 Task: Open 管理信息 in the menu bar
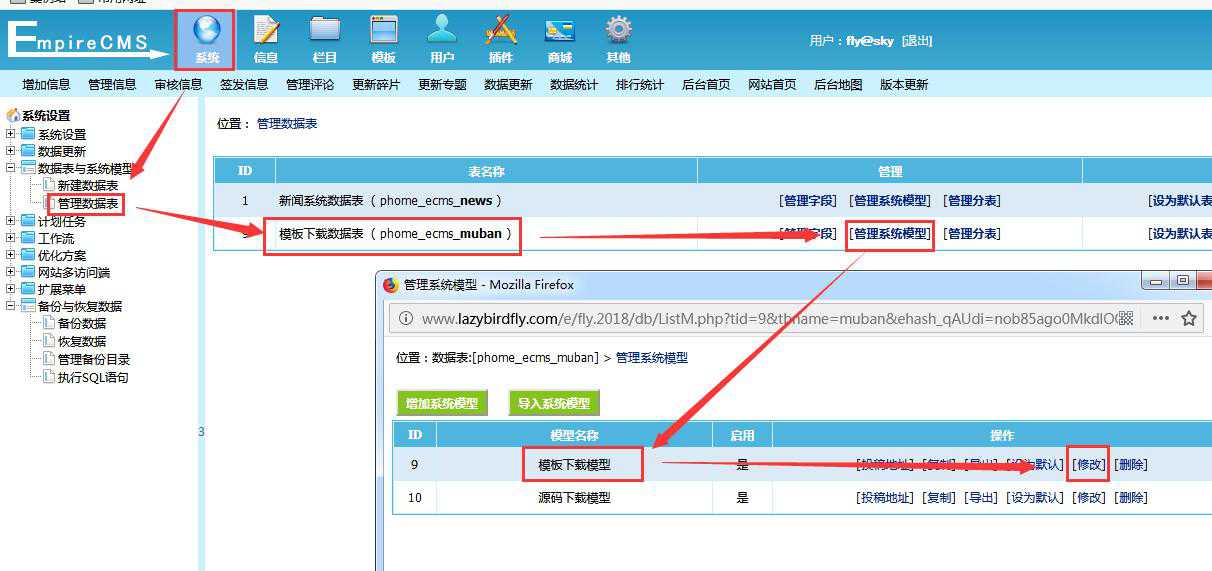[x=112, y=85]
